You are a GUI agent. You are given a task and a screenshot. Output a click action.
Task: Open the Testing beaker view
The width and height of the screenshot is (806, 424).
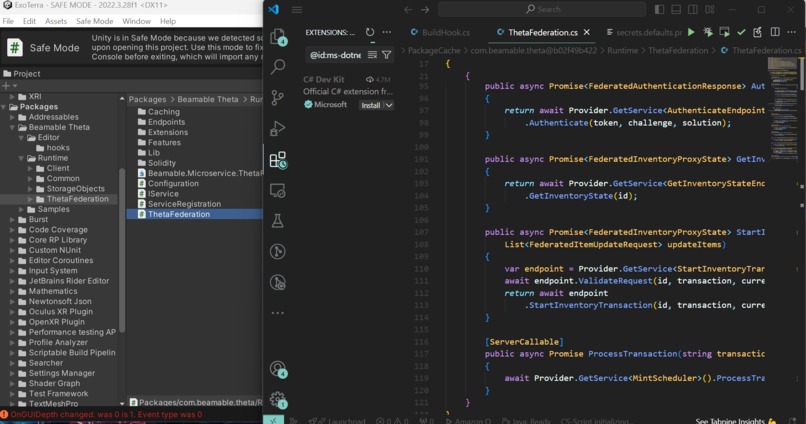(278, 221)
